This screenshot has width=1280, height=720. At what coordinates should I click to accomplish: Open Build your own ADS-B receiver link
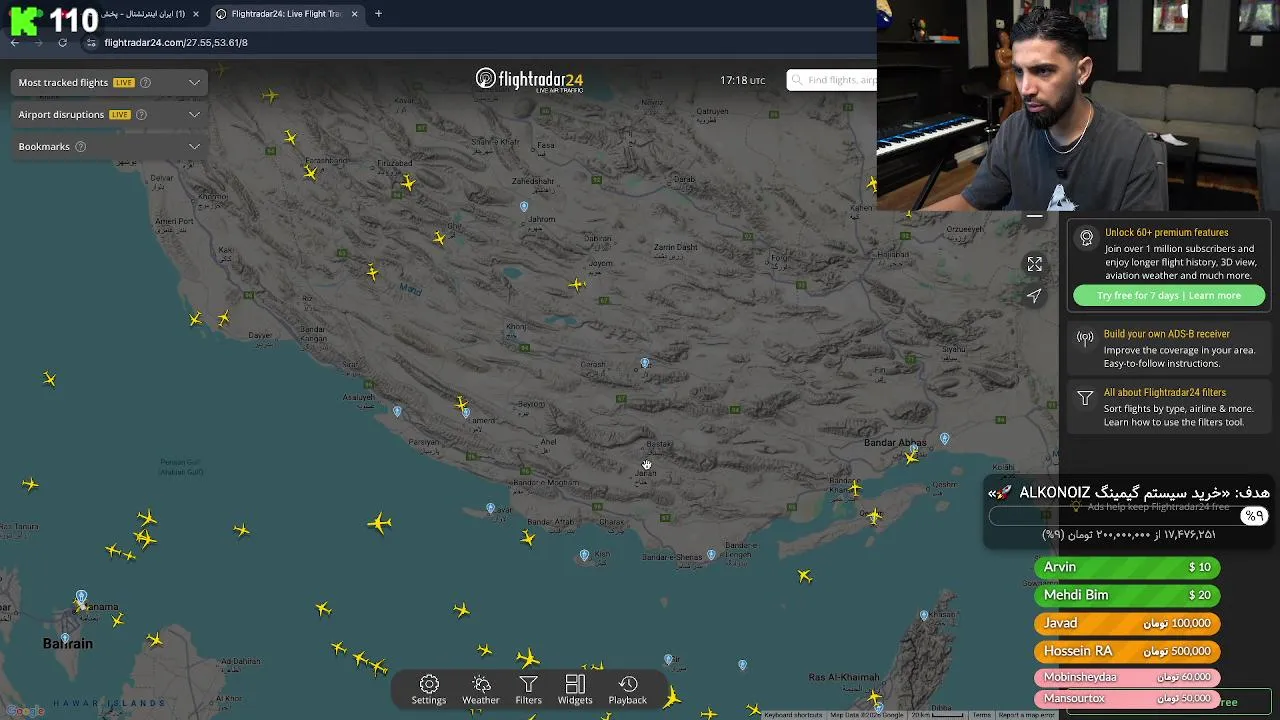1167,334
